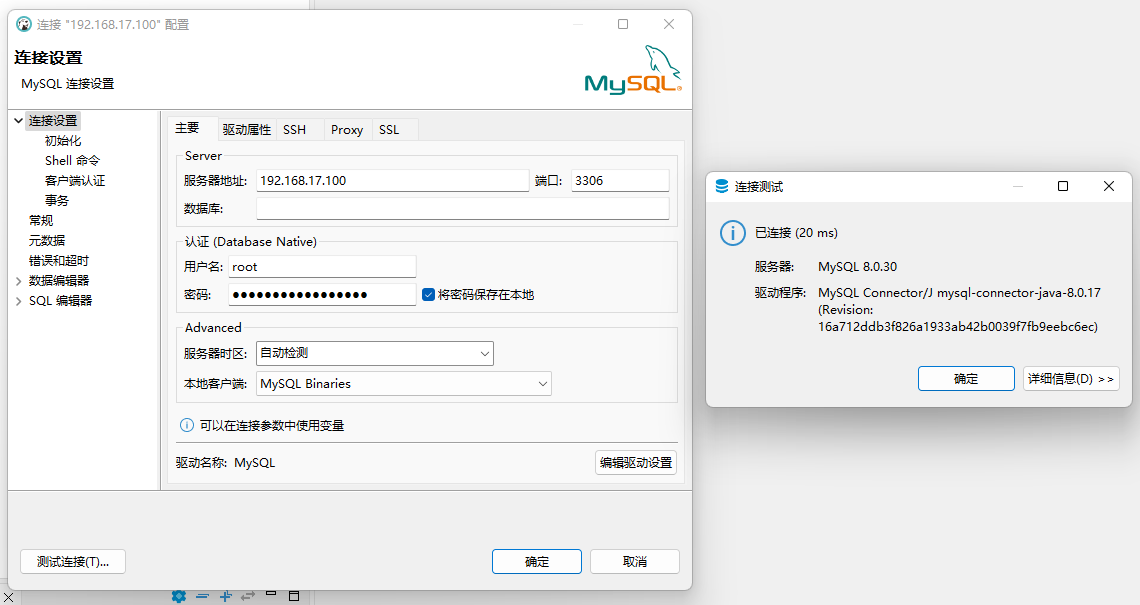
Task: Click the MySQL dolphin logo
Action: coord(632,70)
